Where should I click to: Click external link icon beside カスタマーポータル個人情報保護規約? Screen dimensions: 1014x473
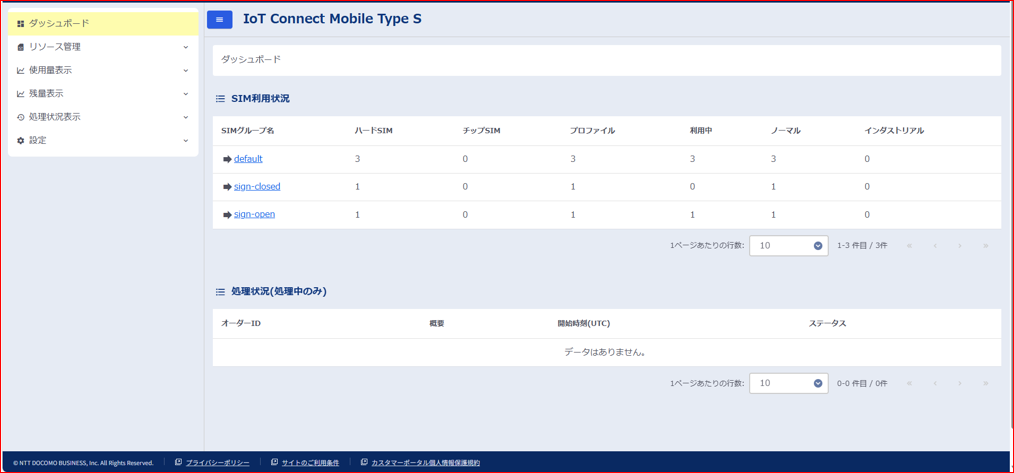pos(365,462)
